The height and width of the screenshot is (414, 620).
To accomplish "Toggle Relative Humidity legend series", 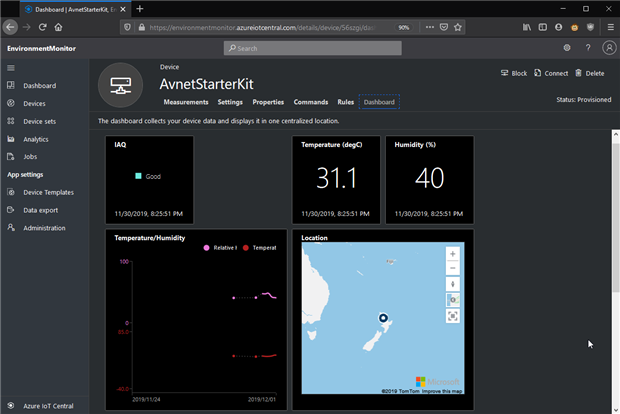I will pyautogui.click(x=221, y=247).
